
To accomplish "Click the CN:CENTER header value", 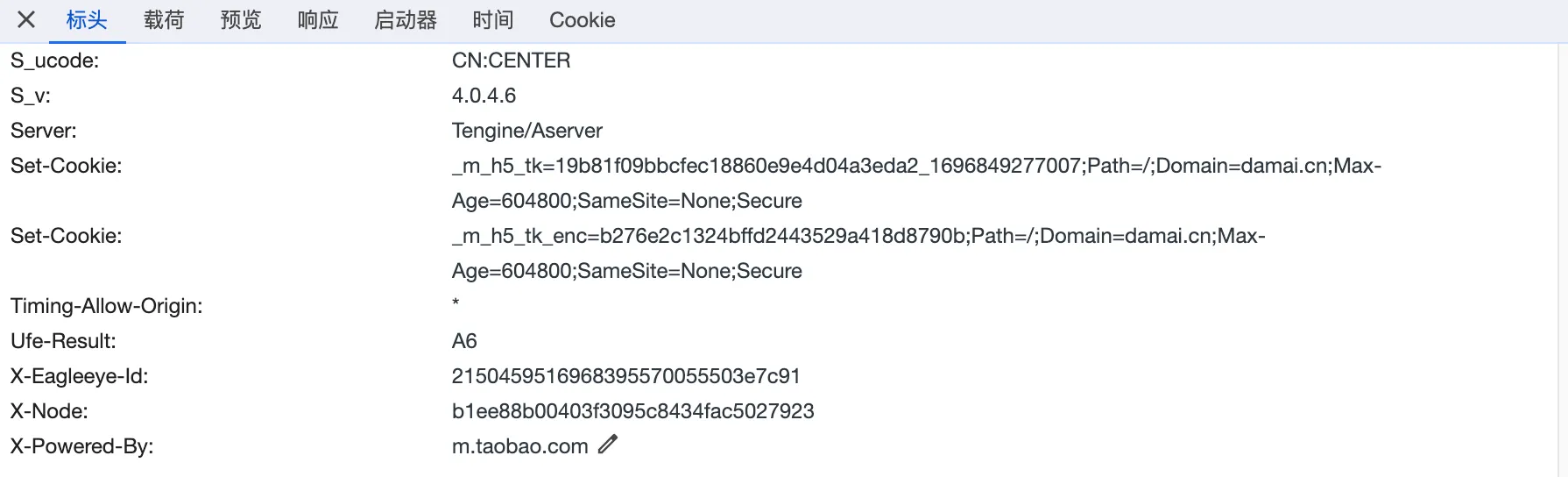I will 511,61.
